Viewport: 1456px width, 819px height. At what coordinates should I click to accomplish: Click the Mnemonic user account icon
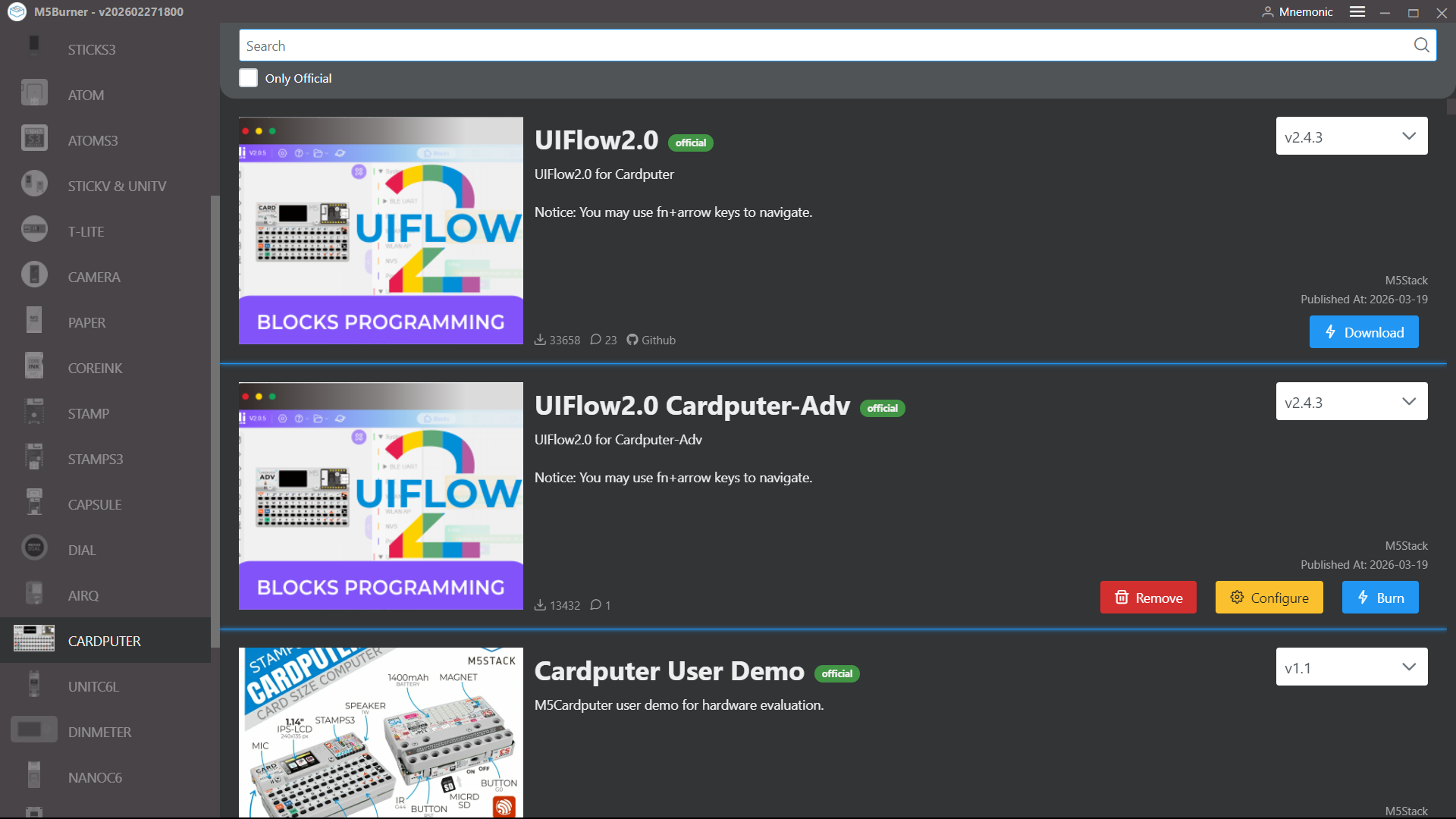click(x=1267, y=12)
